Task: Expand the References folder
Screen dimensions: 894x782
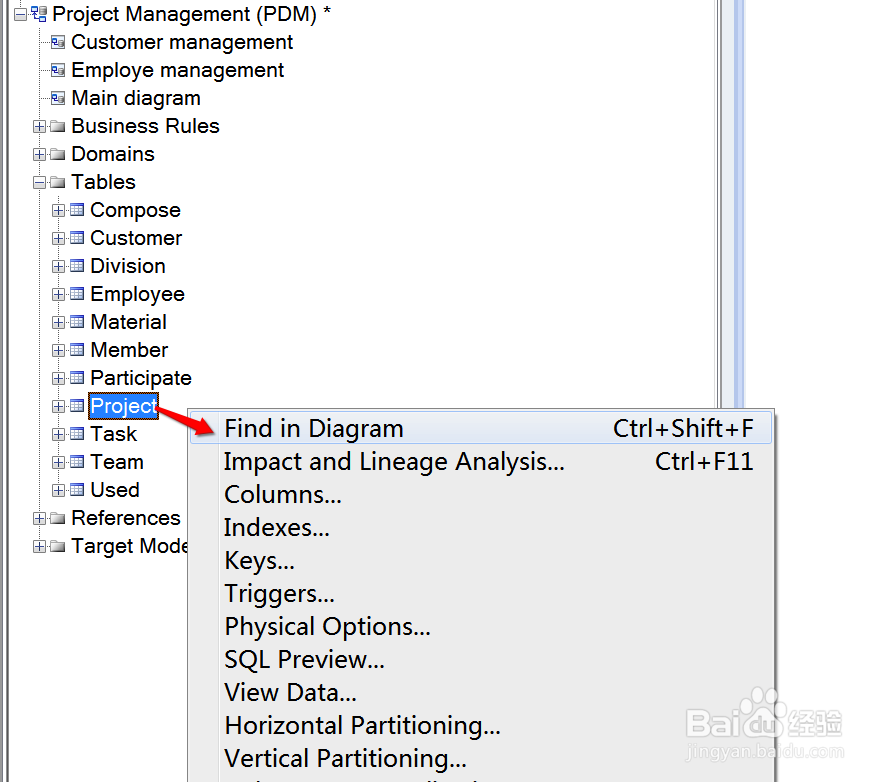Action: (x=39, y=518)
